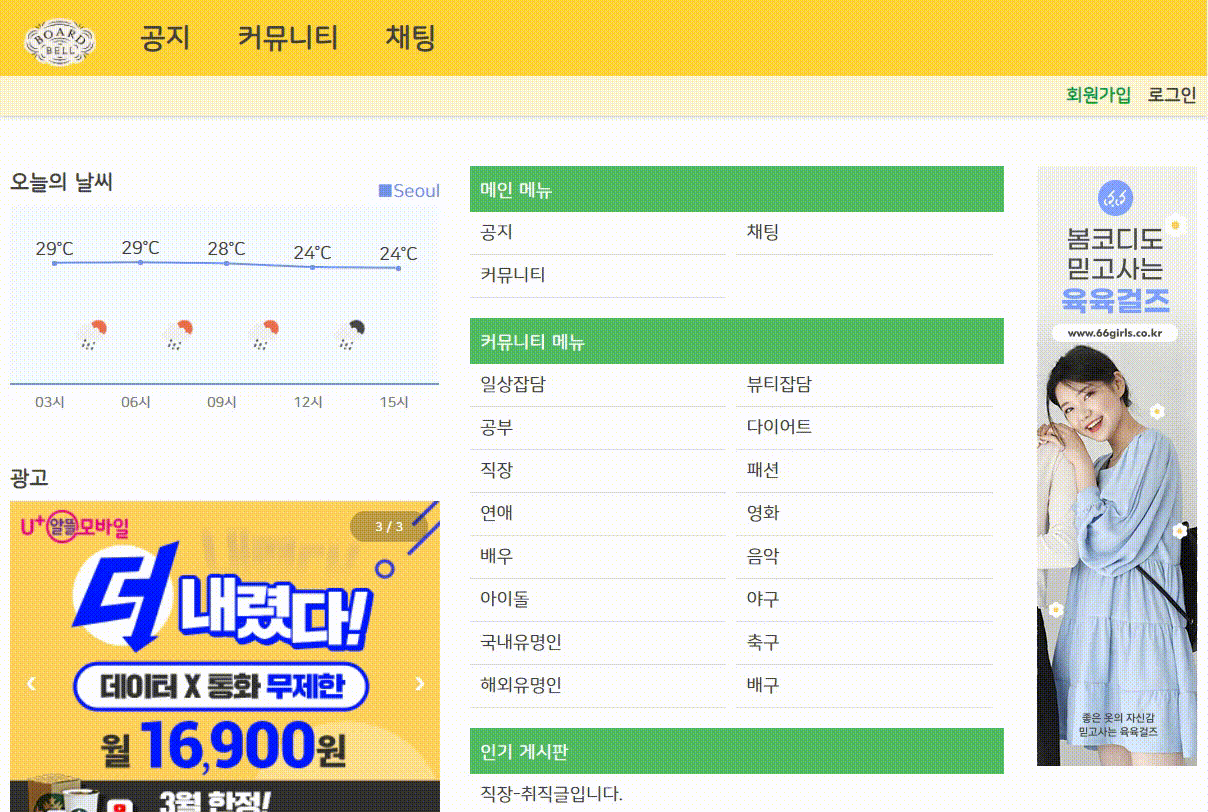The image size is (1208, 812).
Task: Open the 배우 board
Action: pos(597,557)
